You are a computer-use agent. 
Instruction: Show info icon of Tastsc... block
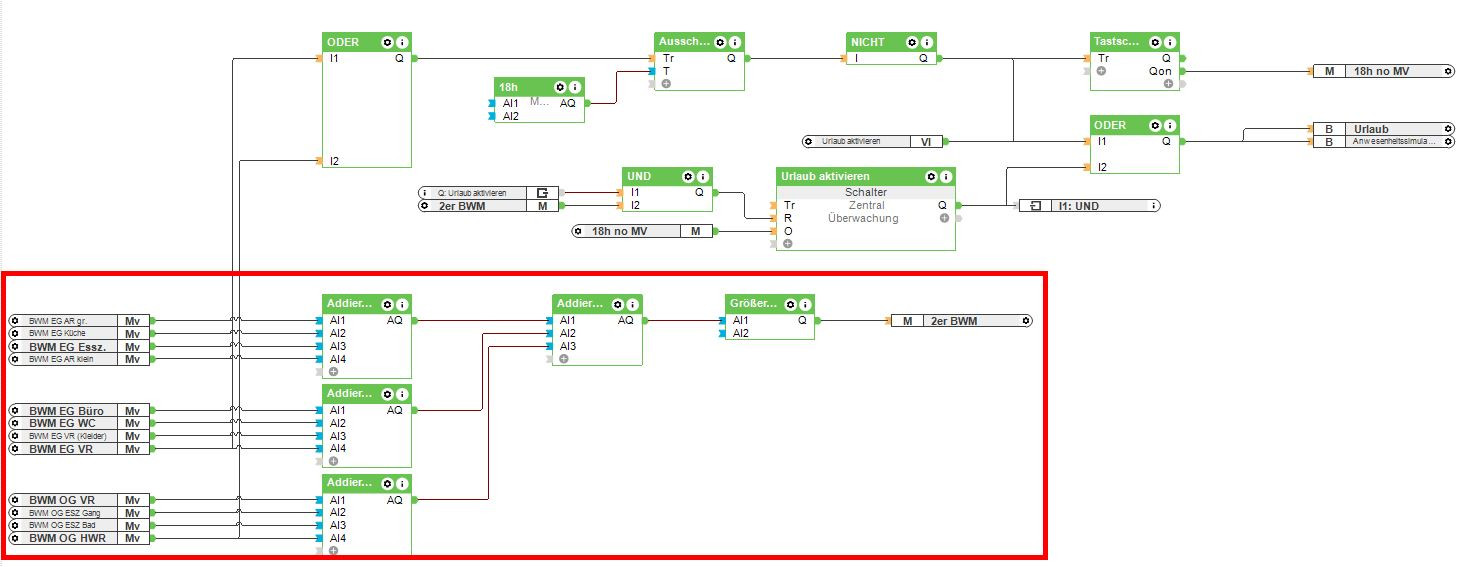point(1169,42)
